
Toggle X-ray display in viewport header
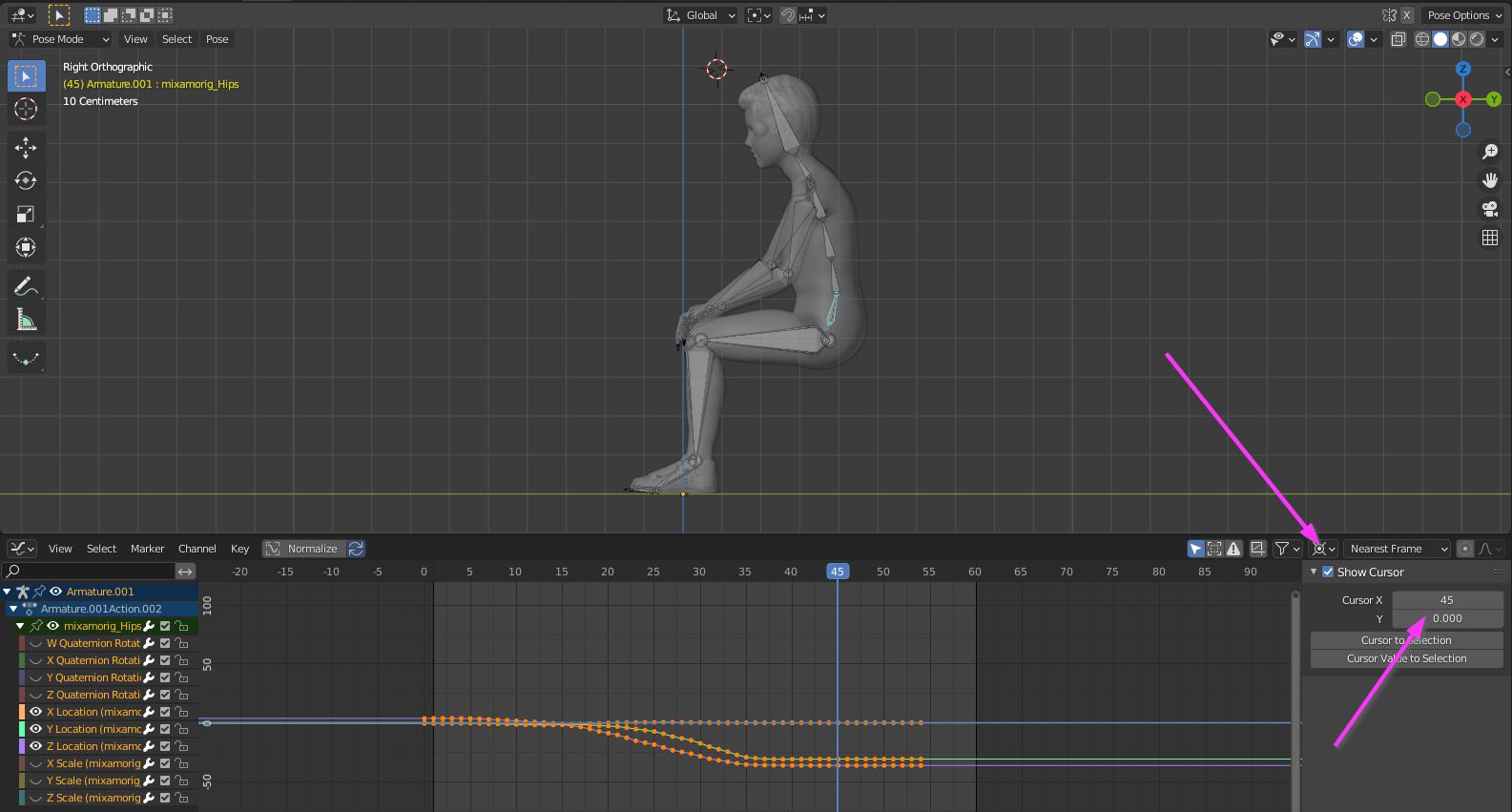click(1398, 39)
